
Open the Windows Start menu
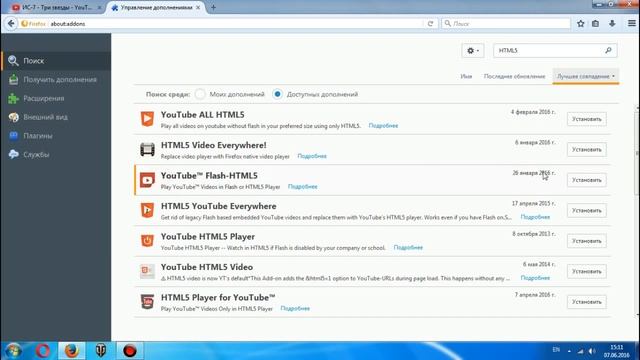click(x=13, y=351)
